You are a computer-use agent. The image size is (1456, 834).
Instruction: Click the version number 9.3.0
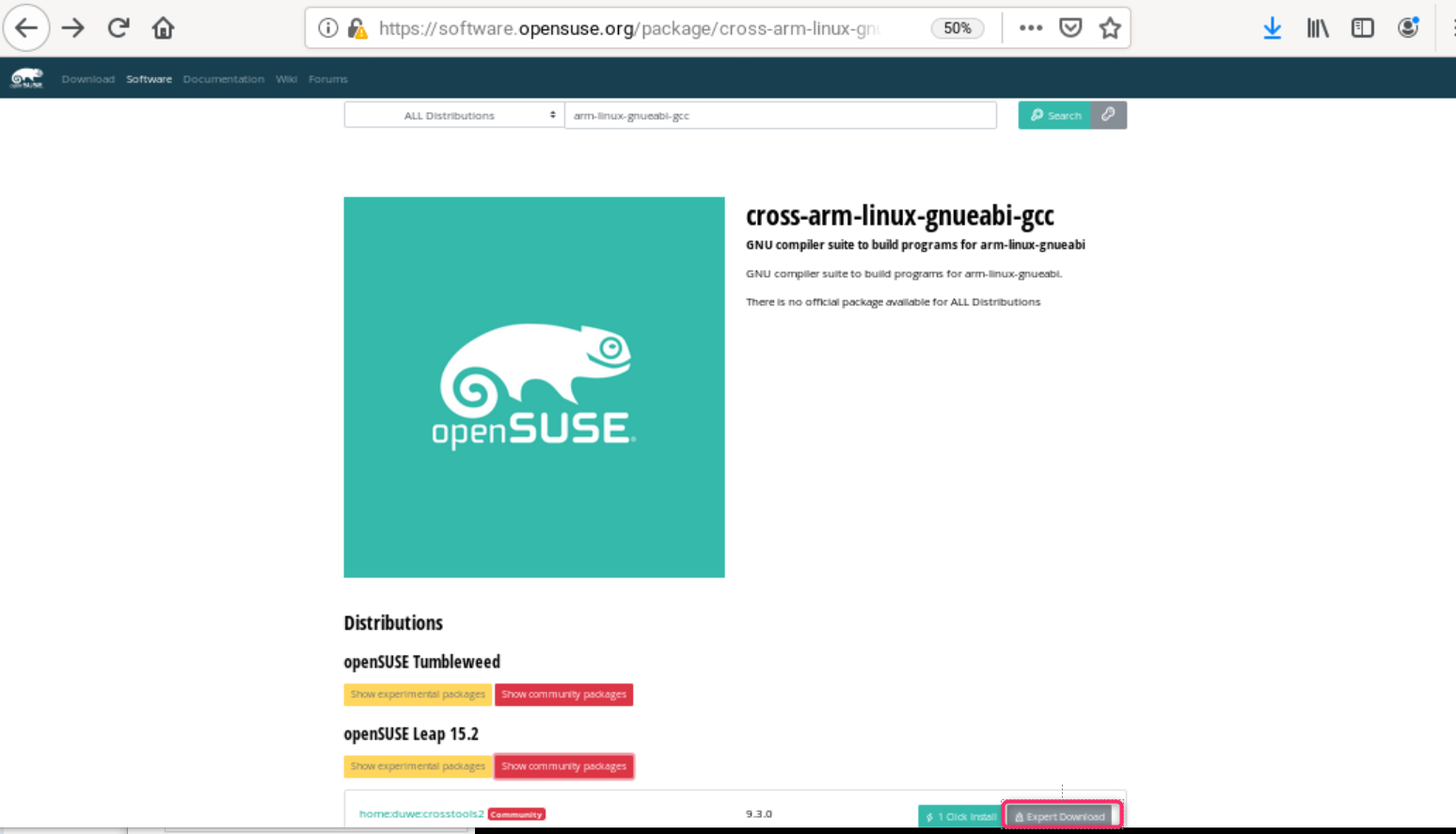coord(759,813)
